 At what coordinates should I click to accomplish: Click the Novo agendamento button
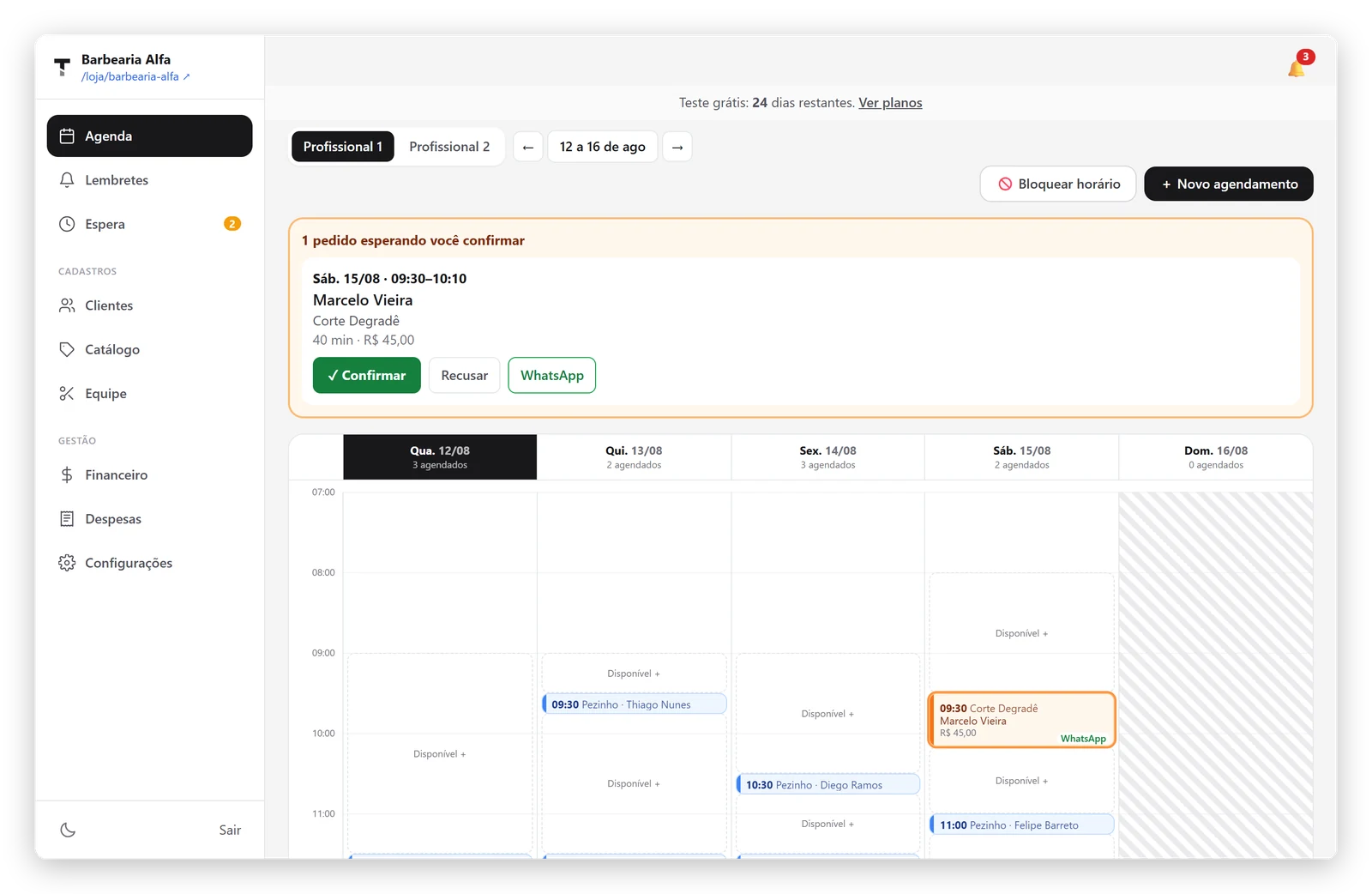pos(1229,184)
